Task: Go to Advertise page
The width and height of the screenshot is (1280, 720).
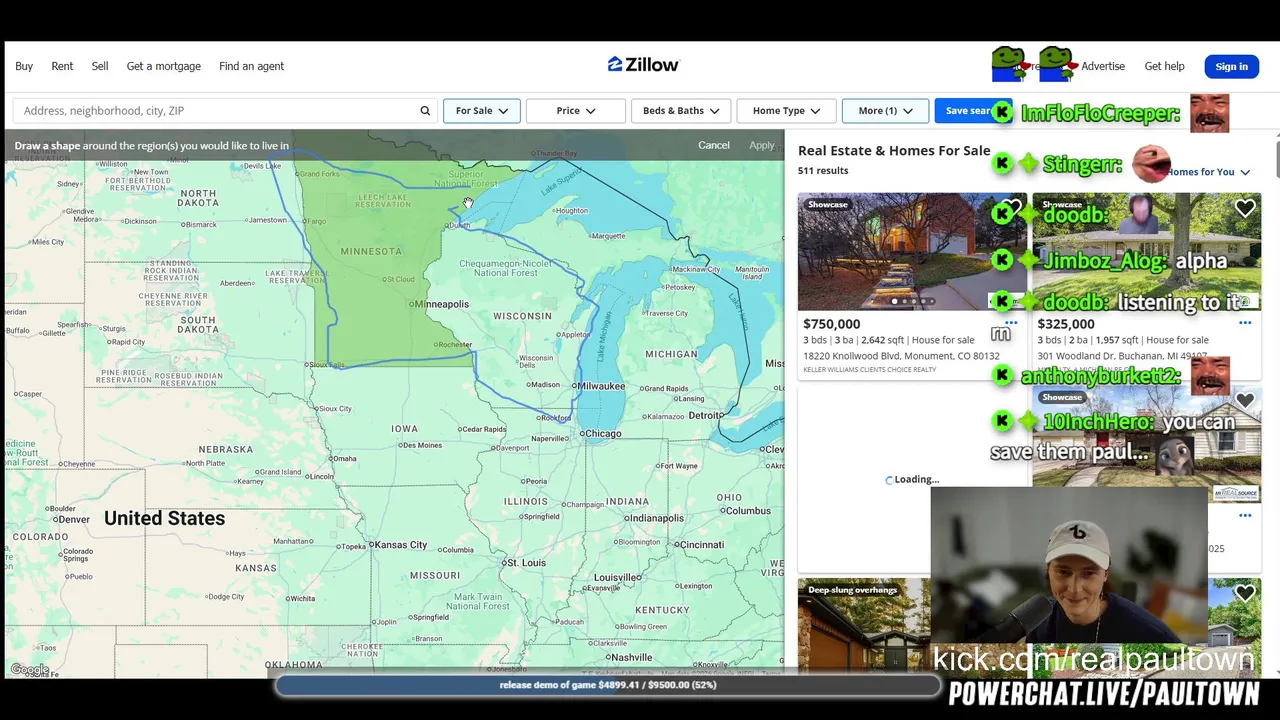Action: click(x=1103, y=66)
